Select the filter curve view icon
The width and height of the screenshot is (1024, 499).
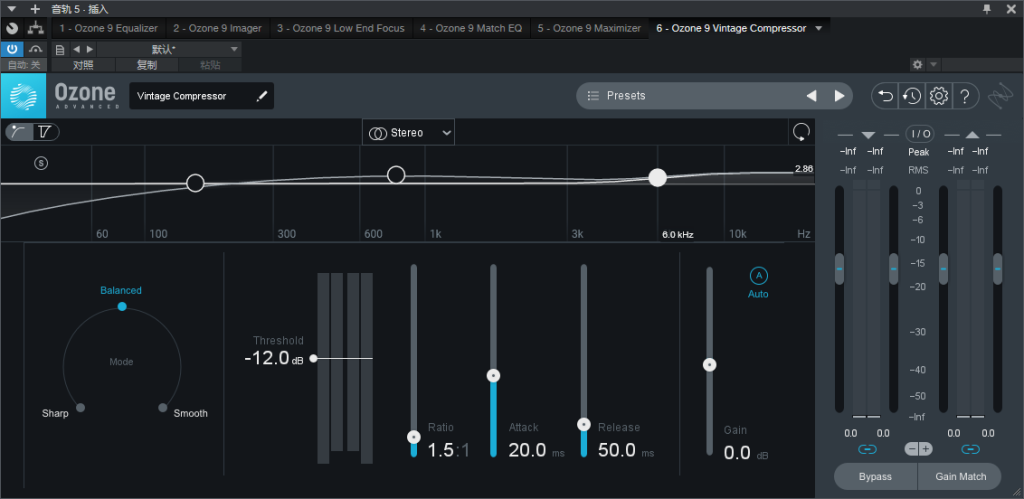(x=20, y=132)
